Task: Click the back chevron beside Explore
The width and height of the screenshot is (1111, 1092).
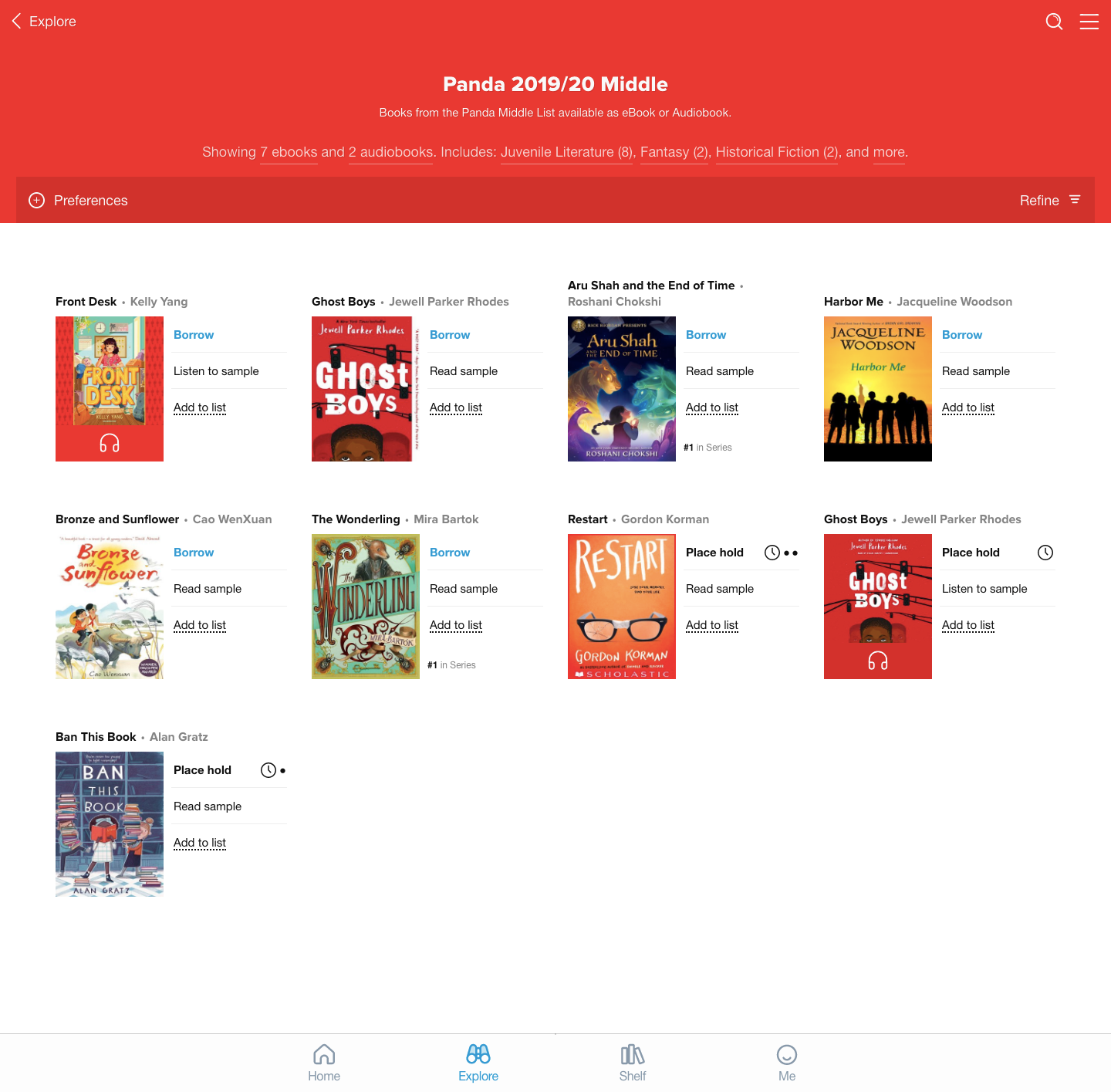Action: coord(16,21)
